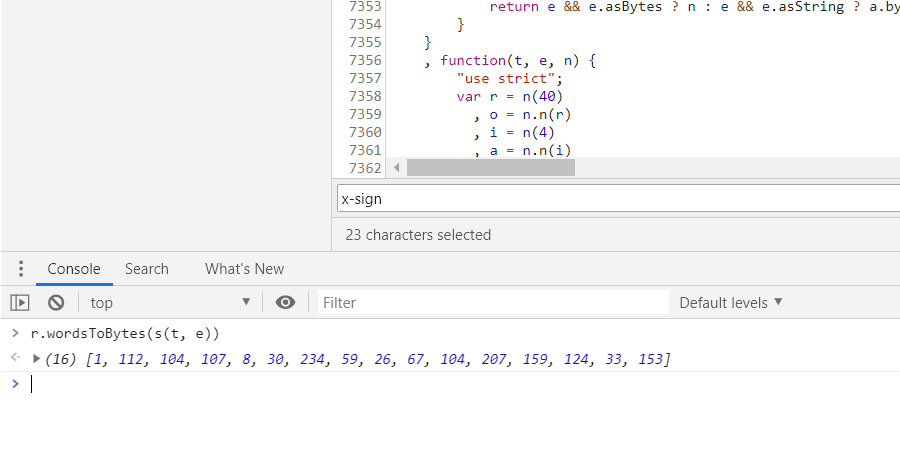Click the "use strict" string in code
The width and height of the screenshot is (900, 464).
(506, 78)
